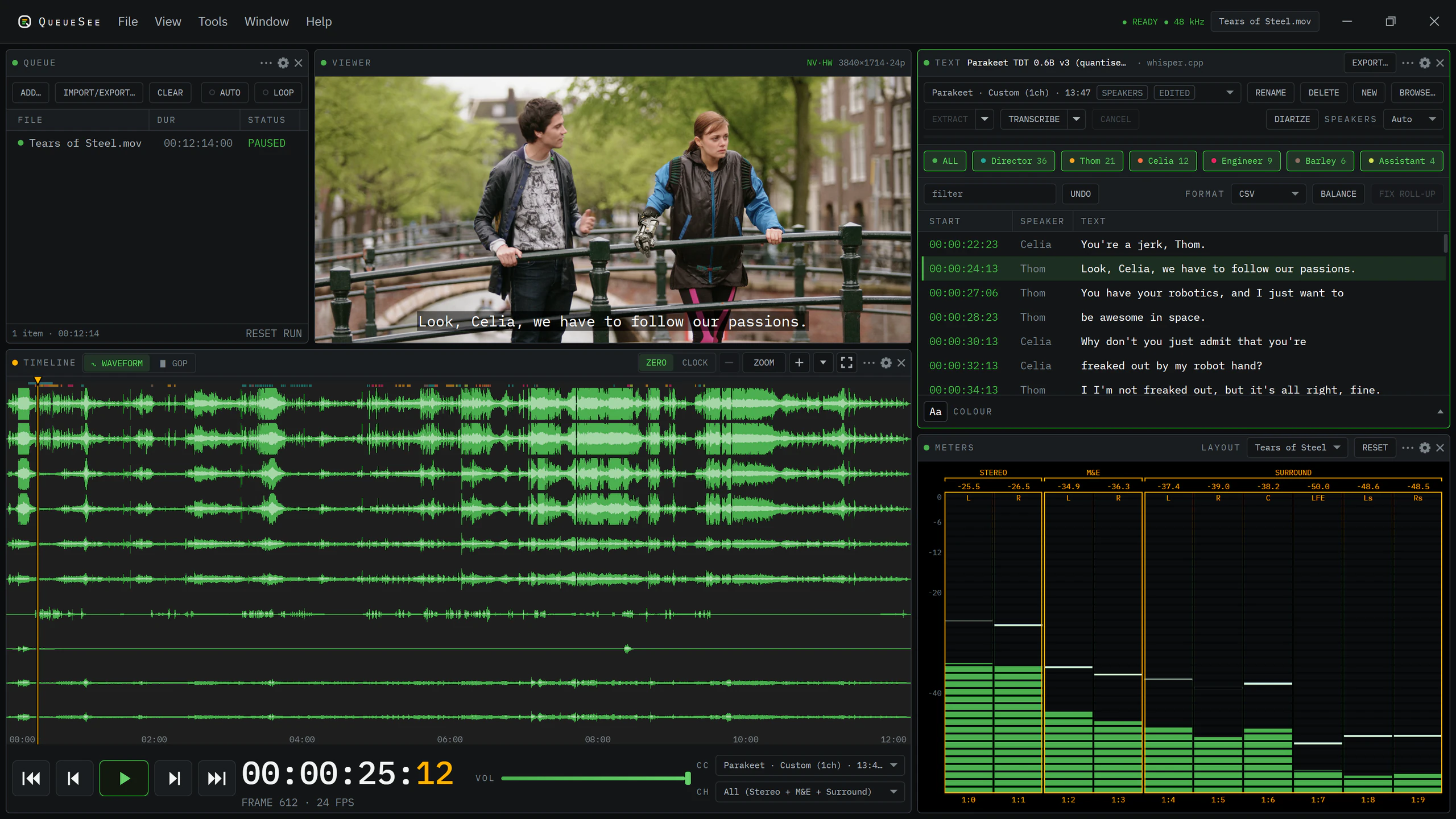Jump to end of media
Viewport: 1456px width, 819px height.
click(217, 778)
